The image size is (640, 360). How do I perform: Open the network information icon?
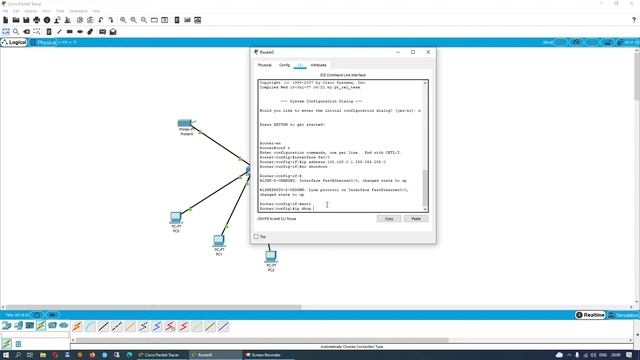(47, 20)
